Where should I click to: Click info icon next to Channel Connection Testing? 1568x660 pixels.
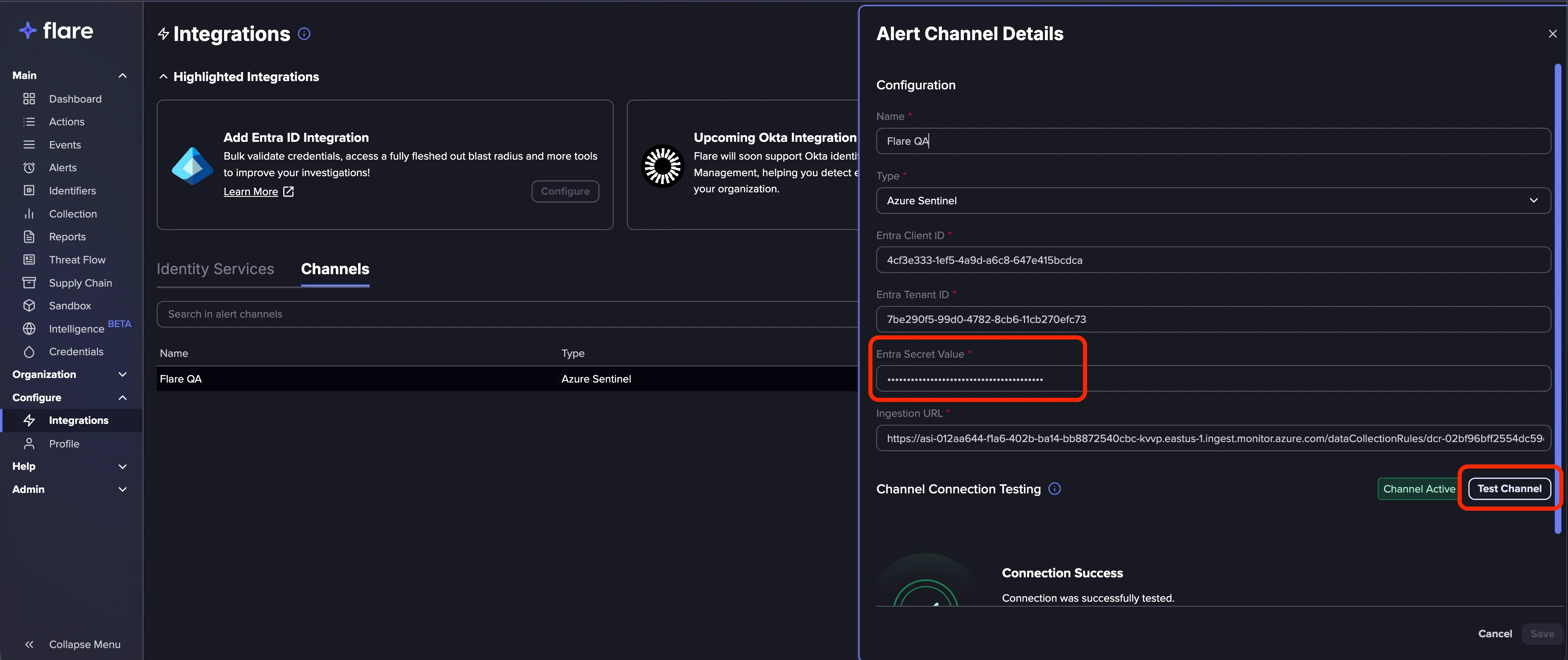1054,489
